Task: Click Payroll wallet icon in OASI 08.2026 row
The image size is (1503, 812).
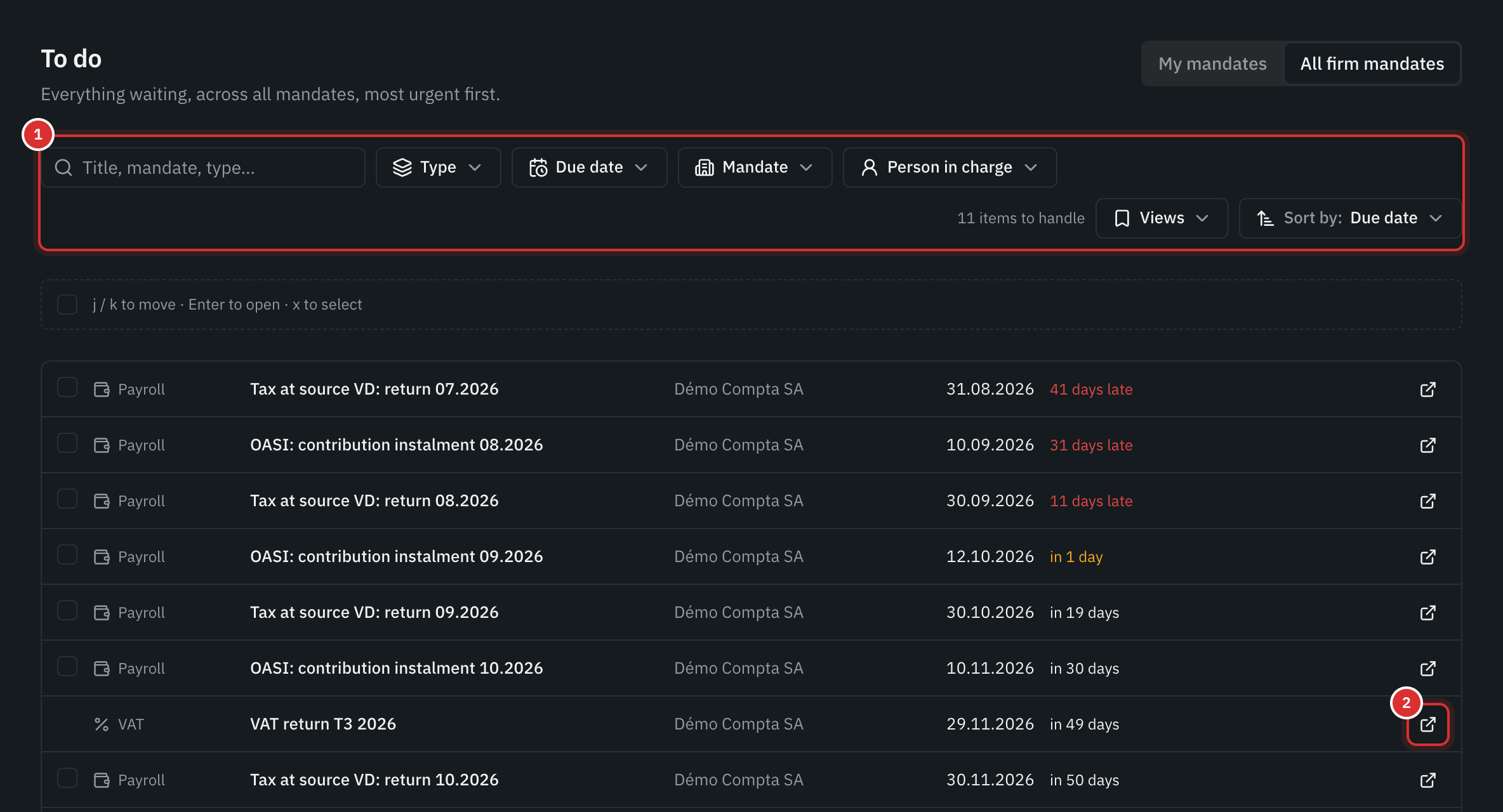Action: coord(102,445)
